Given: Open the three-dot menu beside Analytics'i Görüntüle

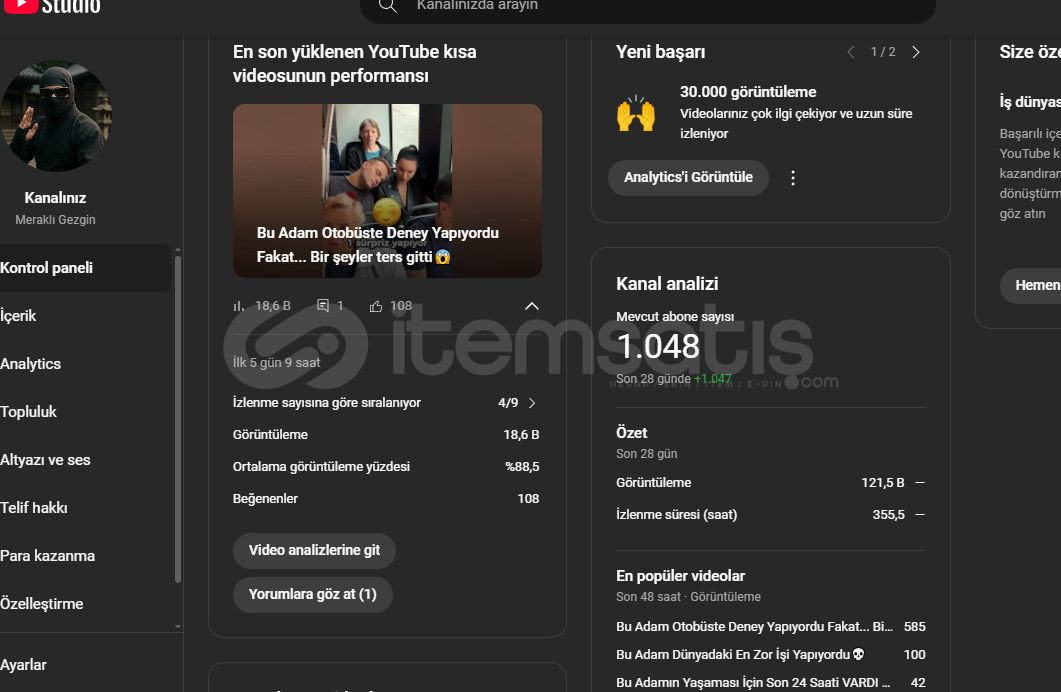Looking at the screenshot, I should click(793, 178).
